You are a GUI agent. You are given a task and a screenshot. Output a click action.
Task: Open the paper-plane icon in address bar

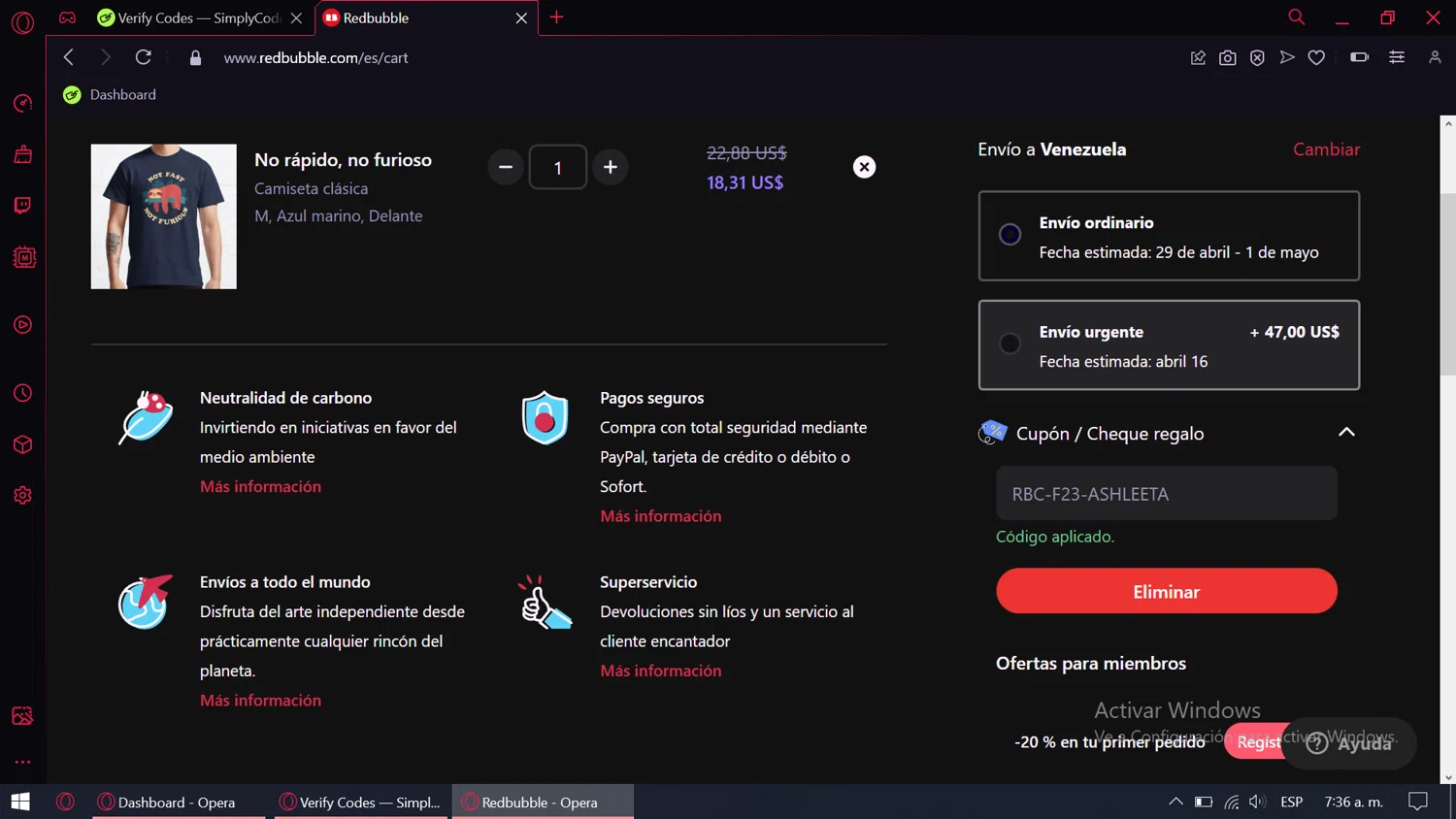(1287, 58)
